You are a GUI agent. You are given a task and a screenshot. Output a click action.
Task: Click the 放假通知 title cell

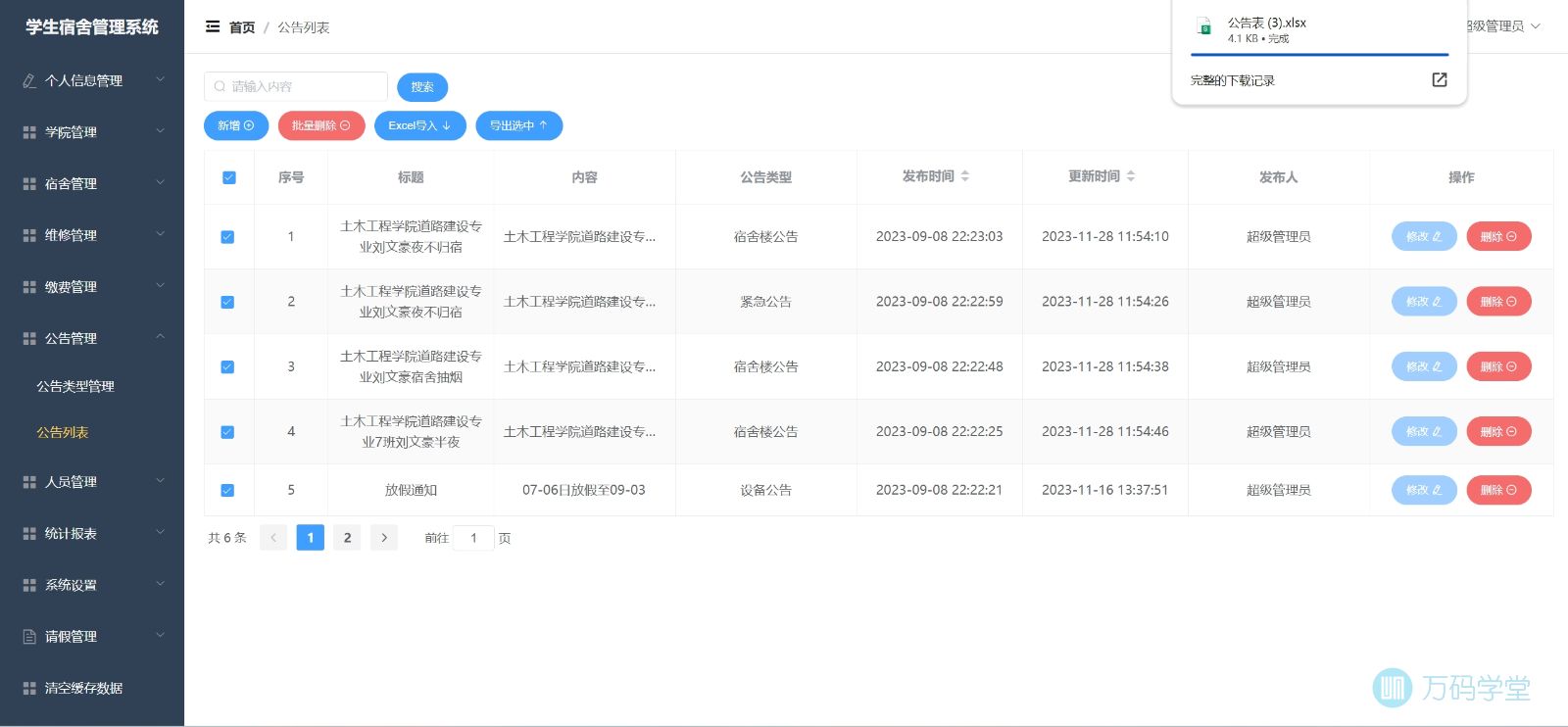tap(411, 490)
